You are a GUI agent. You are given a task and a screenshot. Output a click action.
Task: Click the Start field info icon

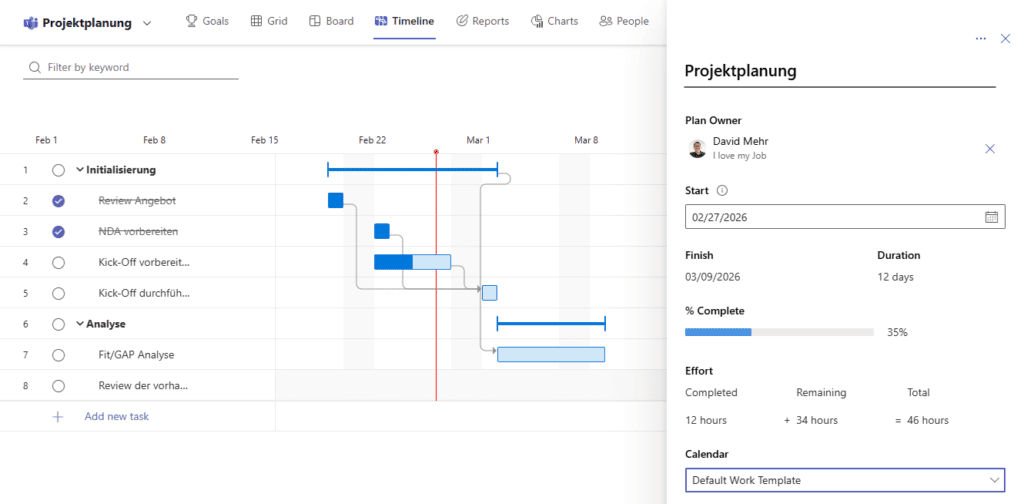[x=722, y=191]
